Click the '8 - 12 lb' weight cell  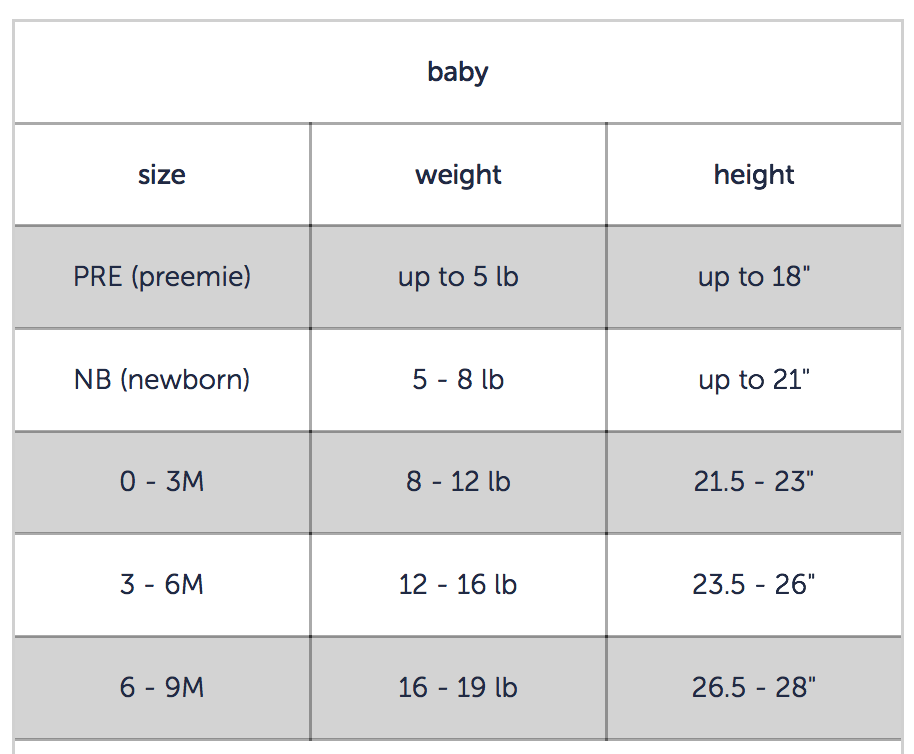click(458, 482)
